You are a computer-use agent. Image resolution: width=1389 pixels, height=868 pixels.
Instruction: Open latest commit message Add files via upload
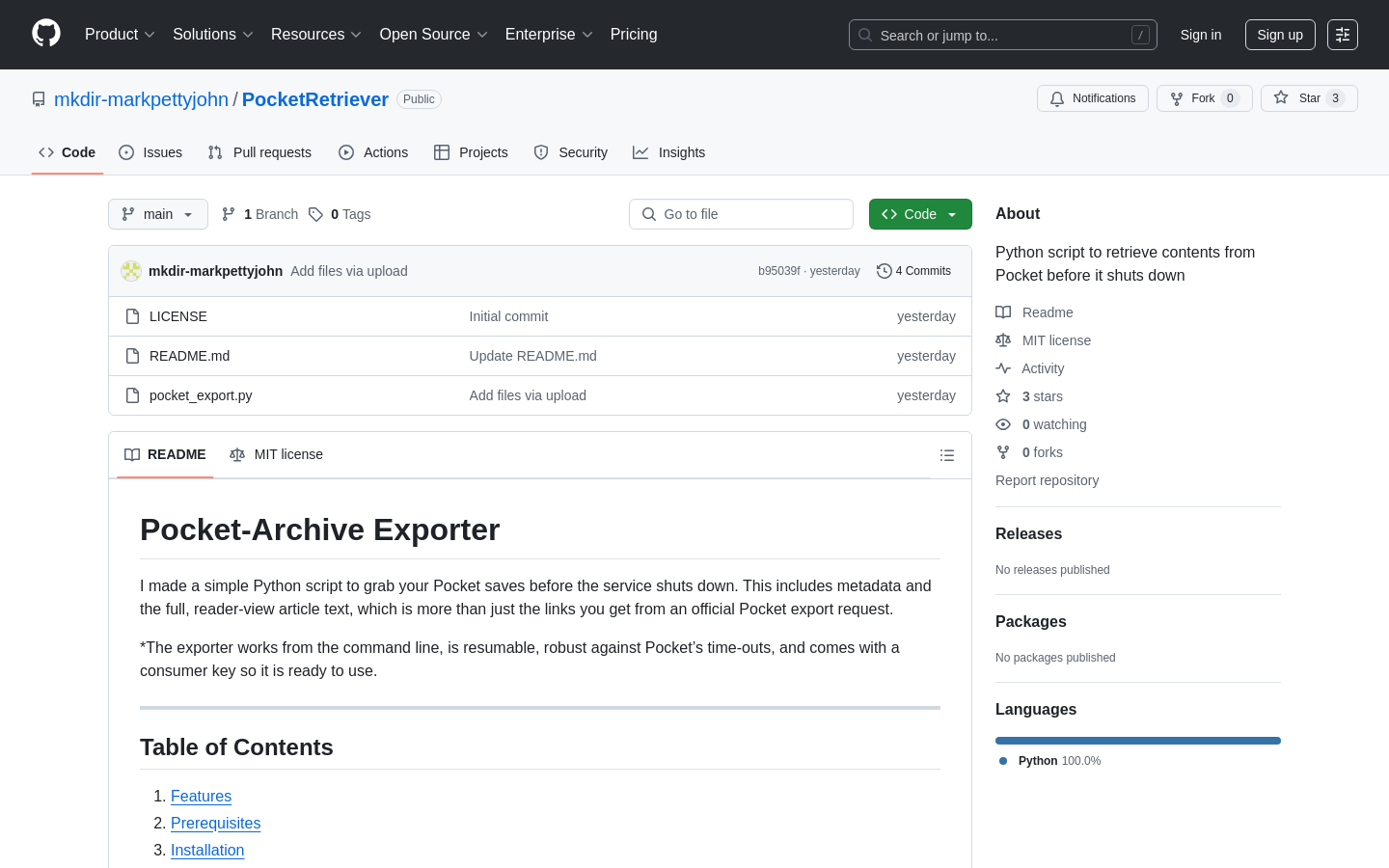coord(349,271)
